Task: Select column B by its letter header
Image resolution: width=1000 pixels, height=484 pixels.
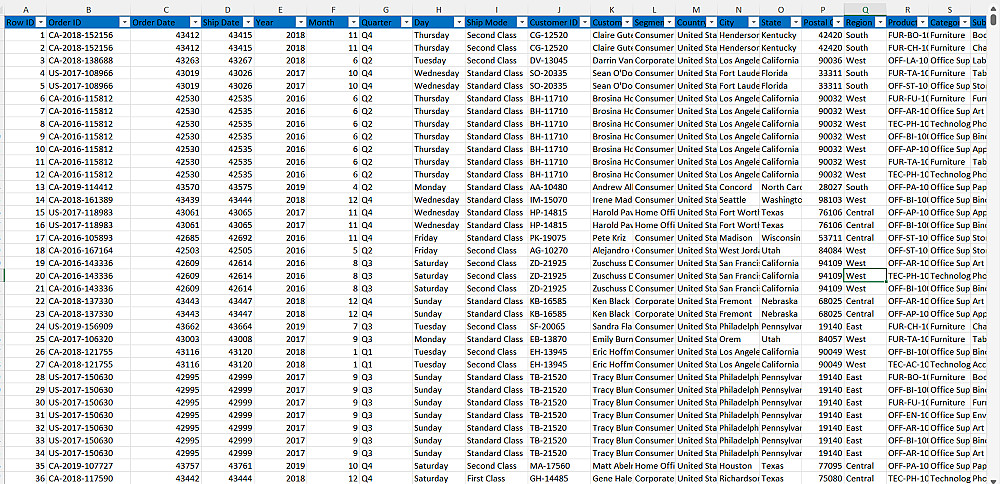Action: 88,10
